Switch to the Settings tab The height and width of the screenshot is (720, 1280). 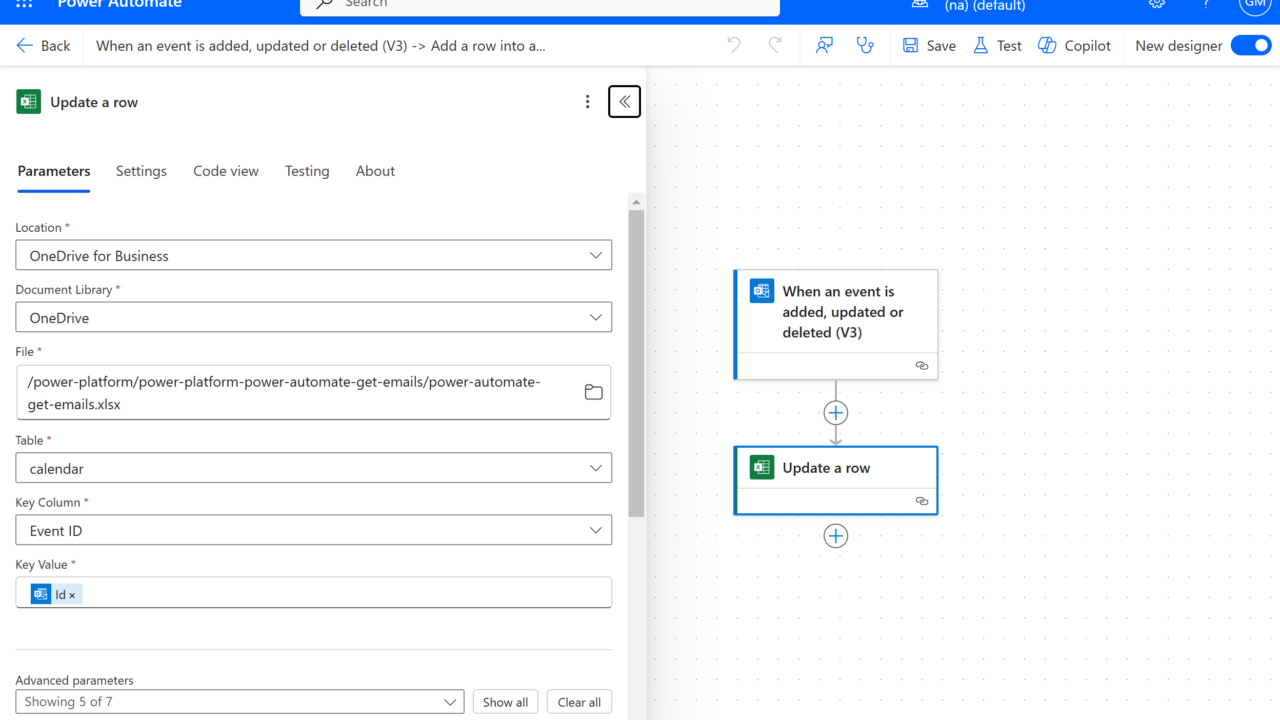click(x=141, y=171)
